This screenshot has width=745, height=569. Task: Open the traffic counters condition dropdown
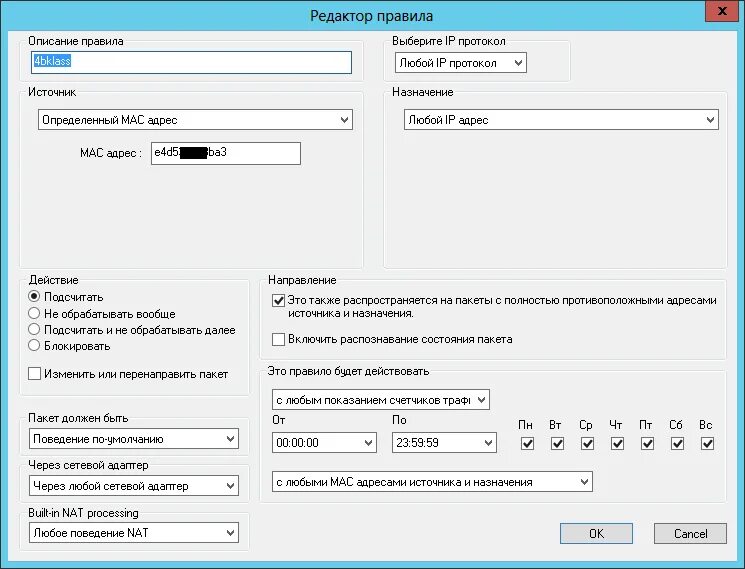click(381, 400)
